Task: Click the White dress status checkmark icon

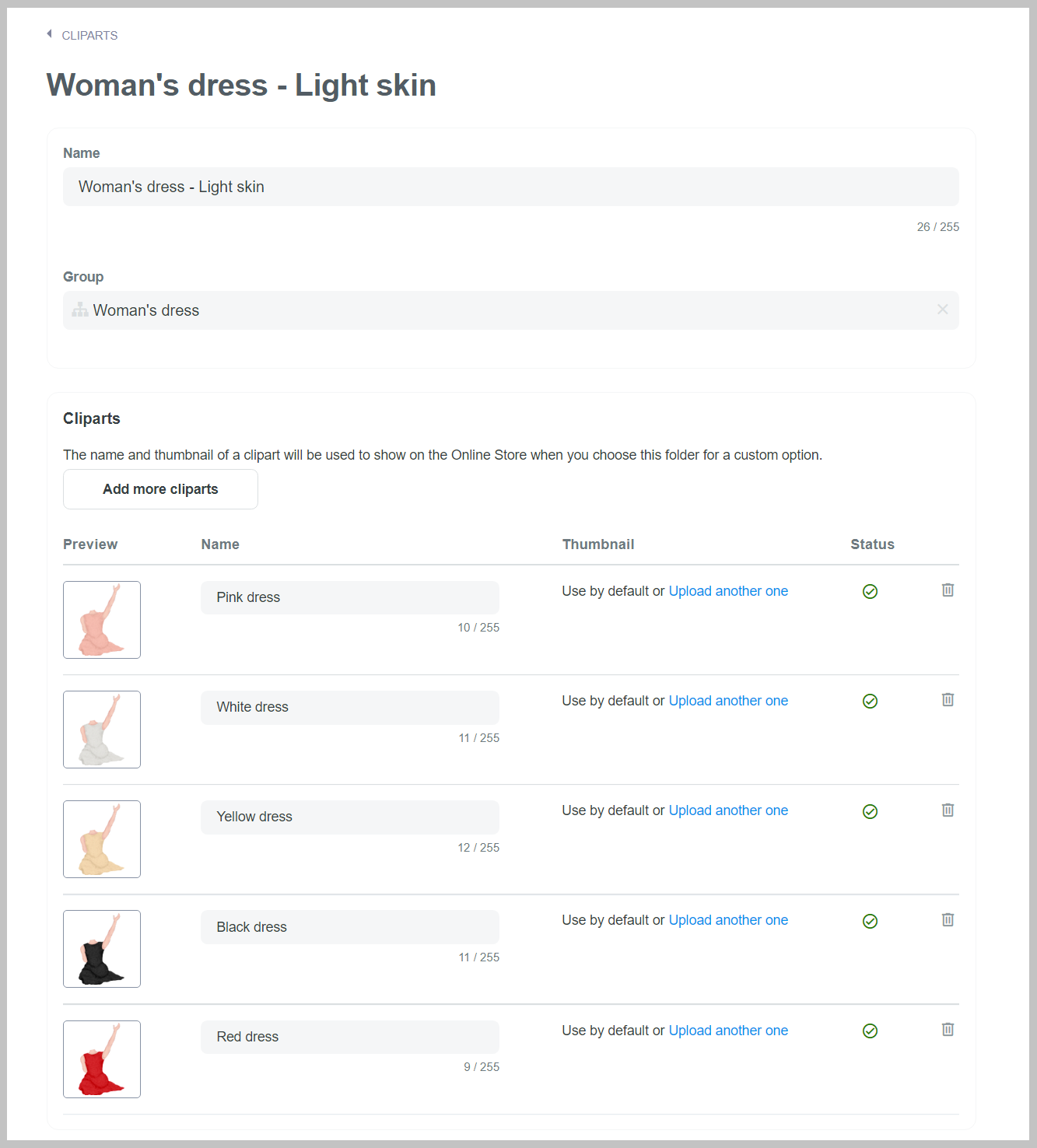Action: [871, 702]
